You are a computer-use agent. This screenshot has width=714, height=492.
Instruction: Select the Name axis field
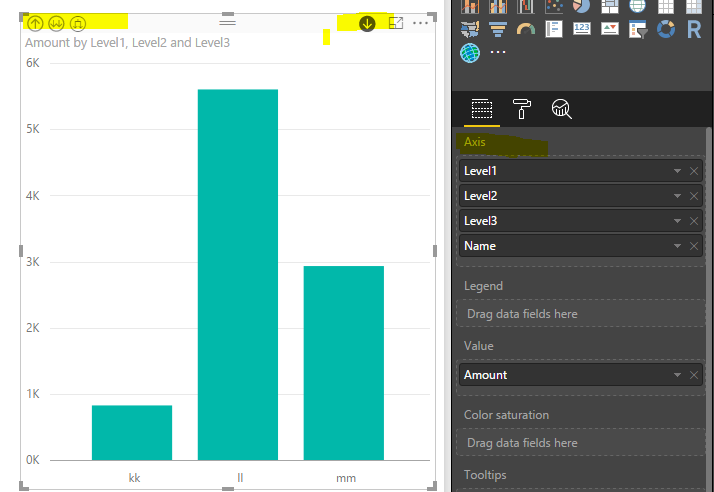[x=581, y=246]
